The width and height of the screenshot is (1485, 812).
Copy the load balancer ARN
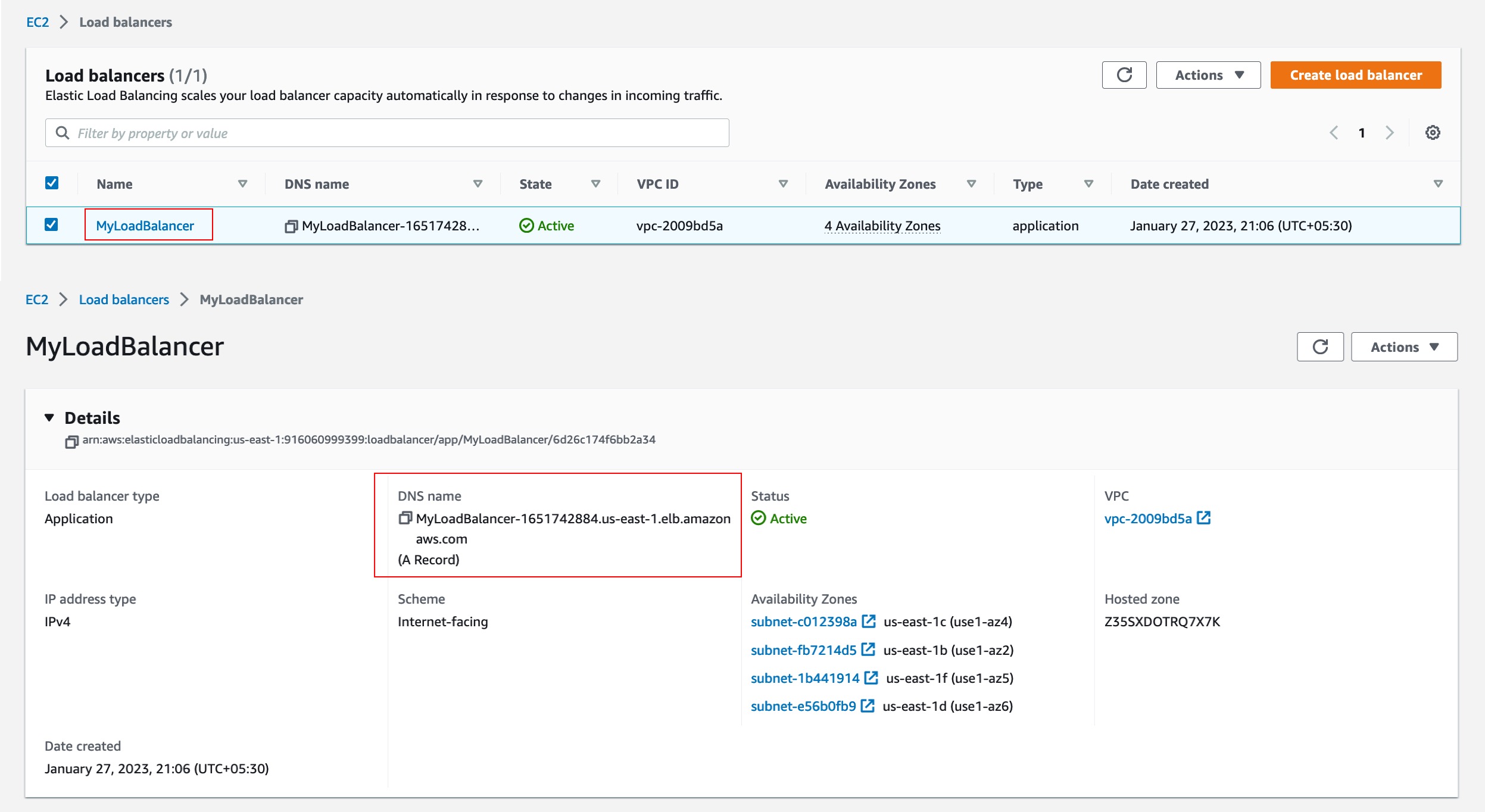pyautogui.click(x=71, y=441)
